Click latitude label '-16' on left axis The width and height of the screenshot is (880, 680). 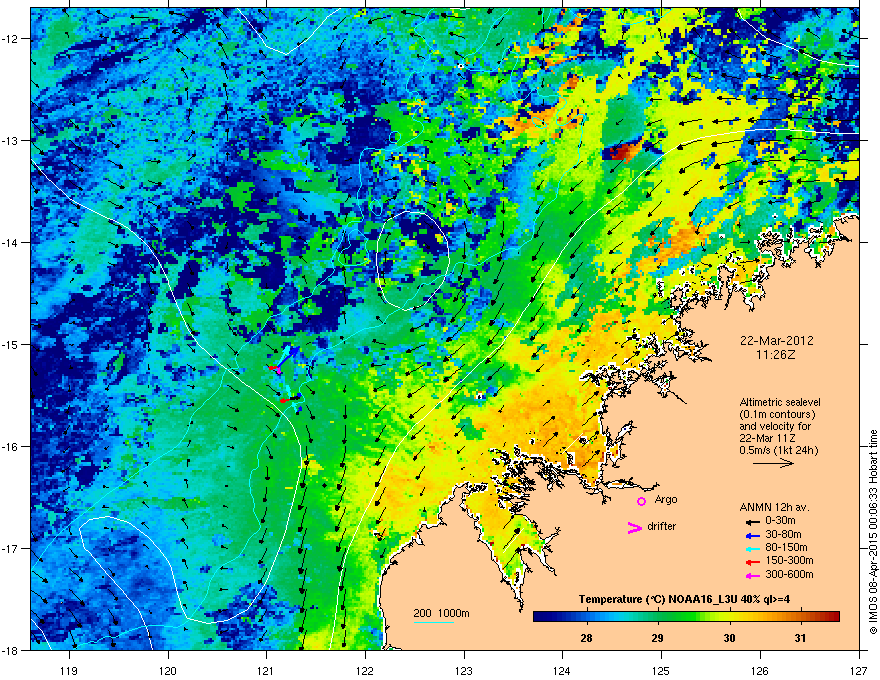tap(11, 447)
